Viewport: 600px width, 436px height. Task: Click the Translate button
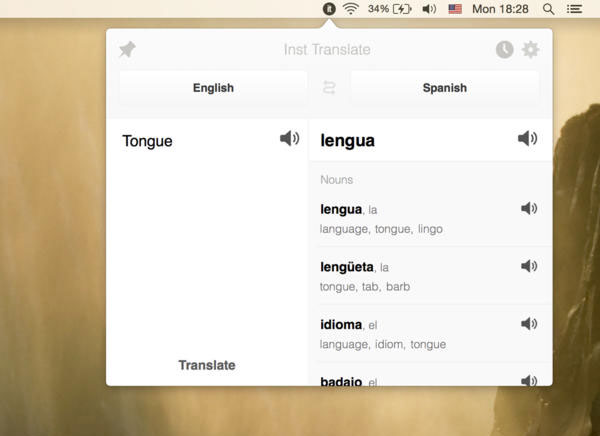pyautogui.click(x=207, y=365)
